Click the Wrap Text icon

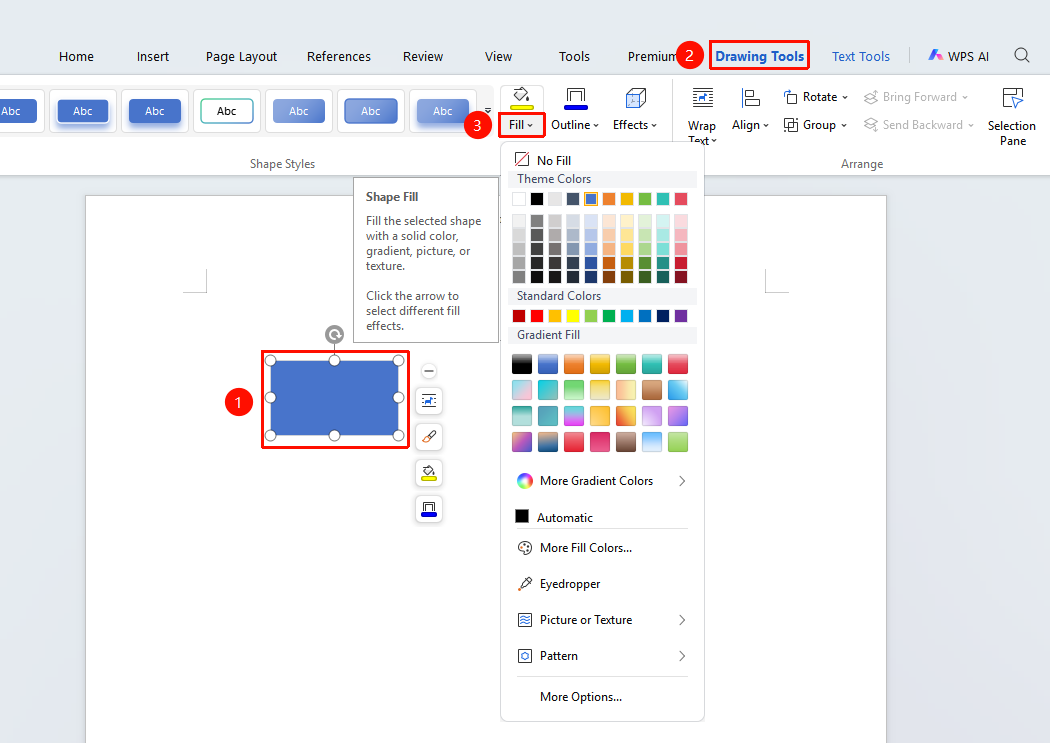coord(702,98)
